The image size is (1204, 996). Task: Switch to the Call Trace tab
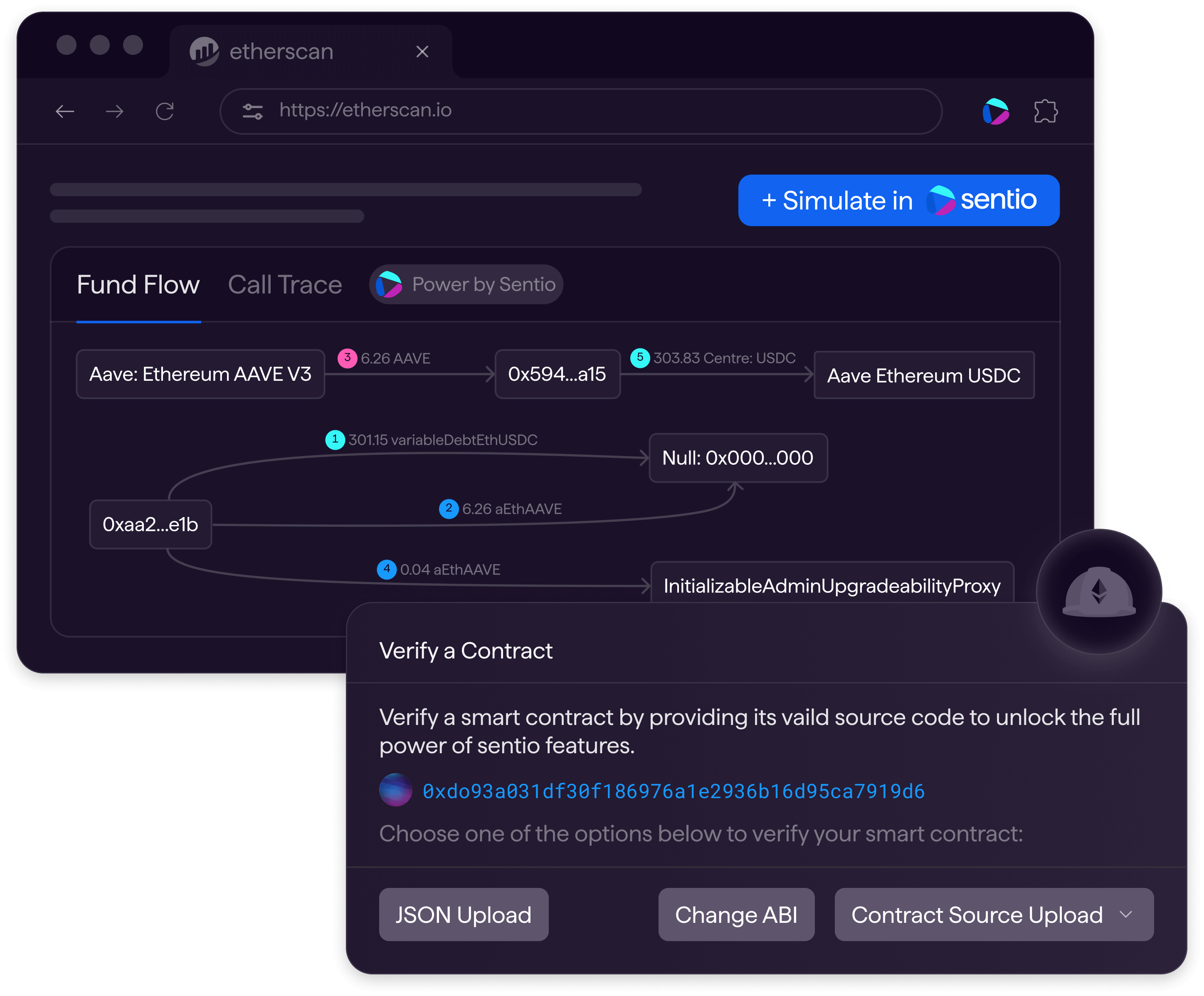point(285,285)
